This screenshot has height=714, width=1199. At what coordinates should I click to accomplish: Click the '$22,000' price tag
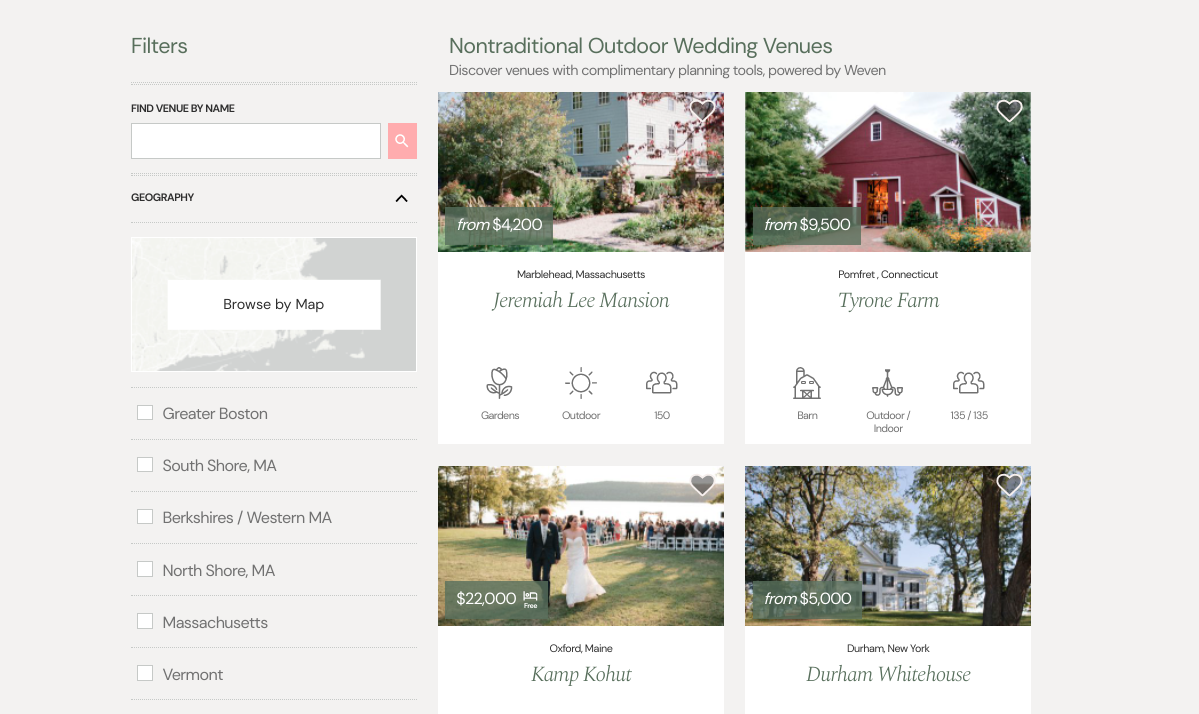495,599
